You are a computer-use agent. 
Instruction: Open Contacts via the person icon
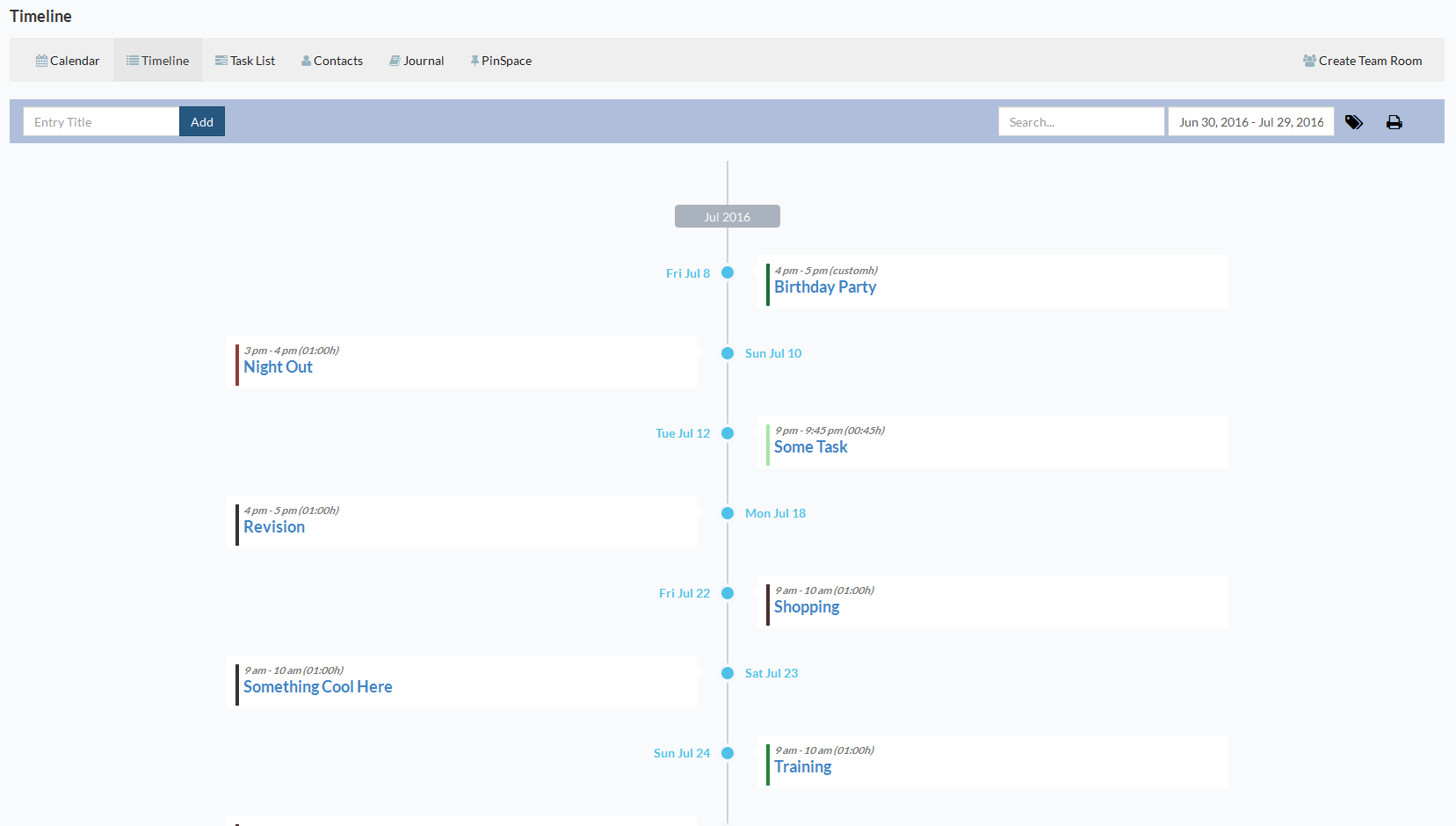point(306,60)
